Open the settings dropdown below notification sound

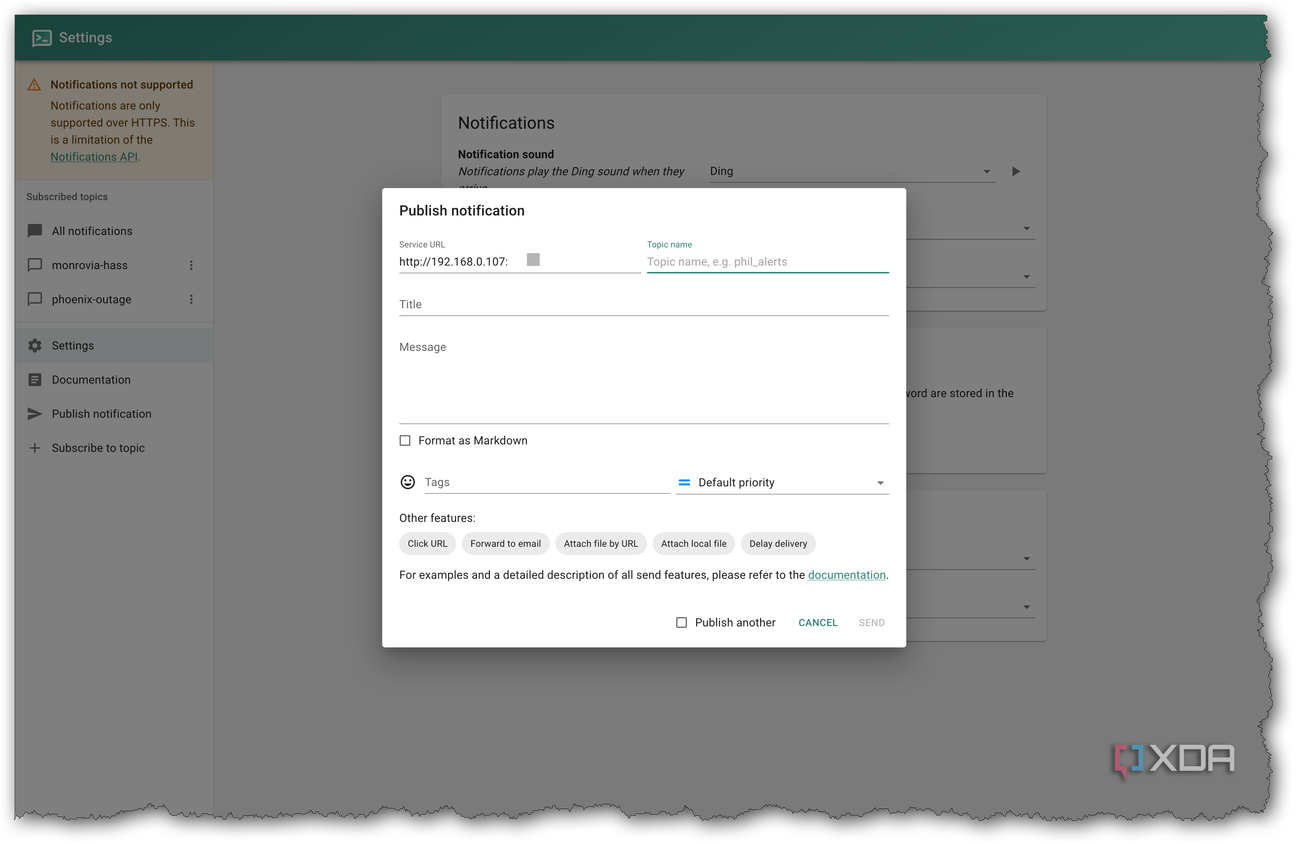pos(1026,229)
